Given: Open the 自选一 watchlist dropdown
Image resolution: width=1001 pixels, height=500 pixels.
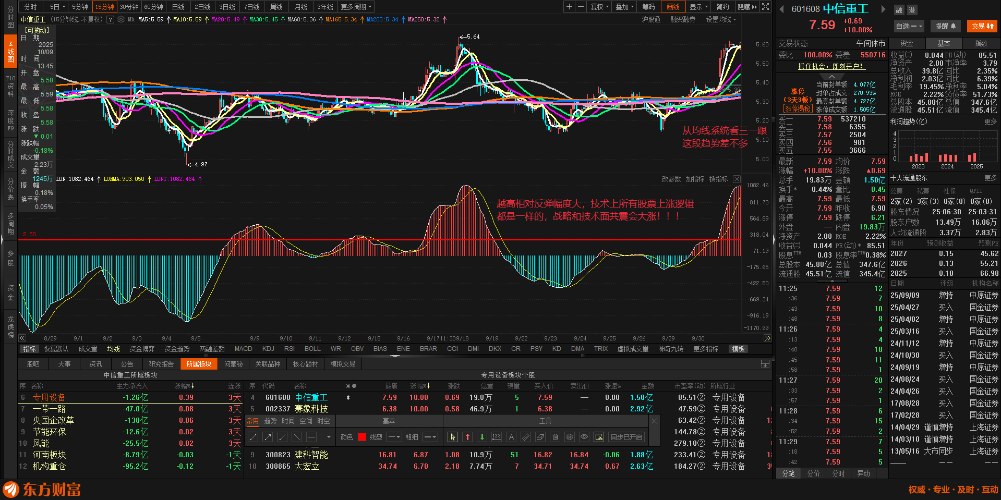Looking at the screenshot, I should 910,26.
